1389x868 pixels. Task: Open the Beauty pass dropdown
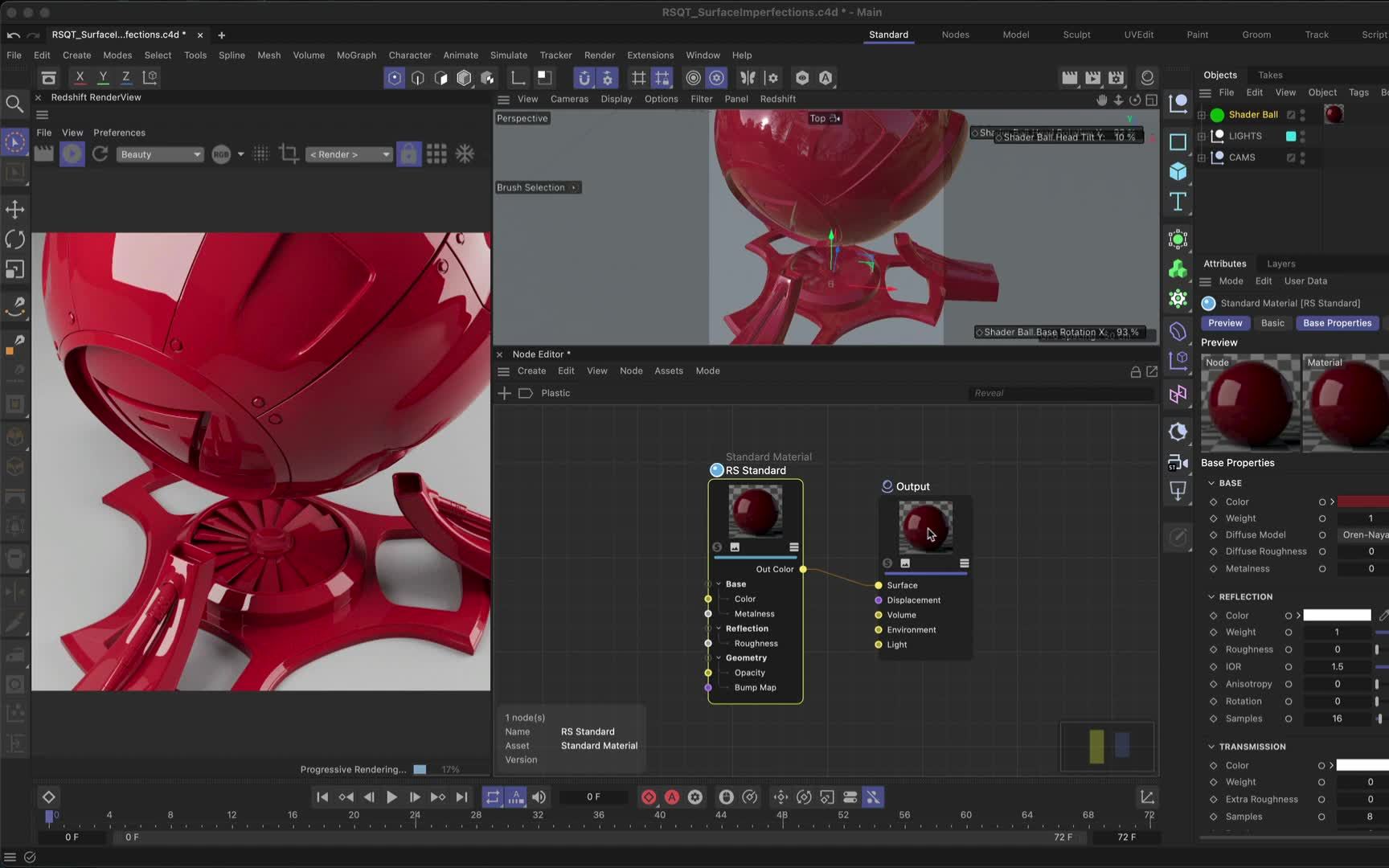tap(159, 154)
